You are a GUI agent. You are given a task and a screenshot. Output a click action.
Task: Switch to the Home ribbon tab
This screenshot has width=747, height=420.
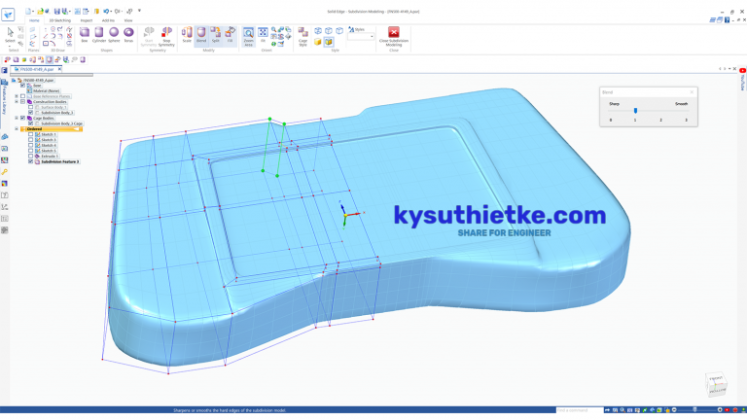(34, 20)
